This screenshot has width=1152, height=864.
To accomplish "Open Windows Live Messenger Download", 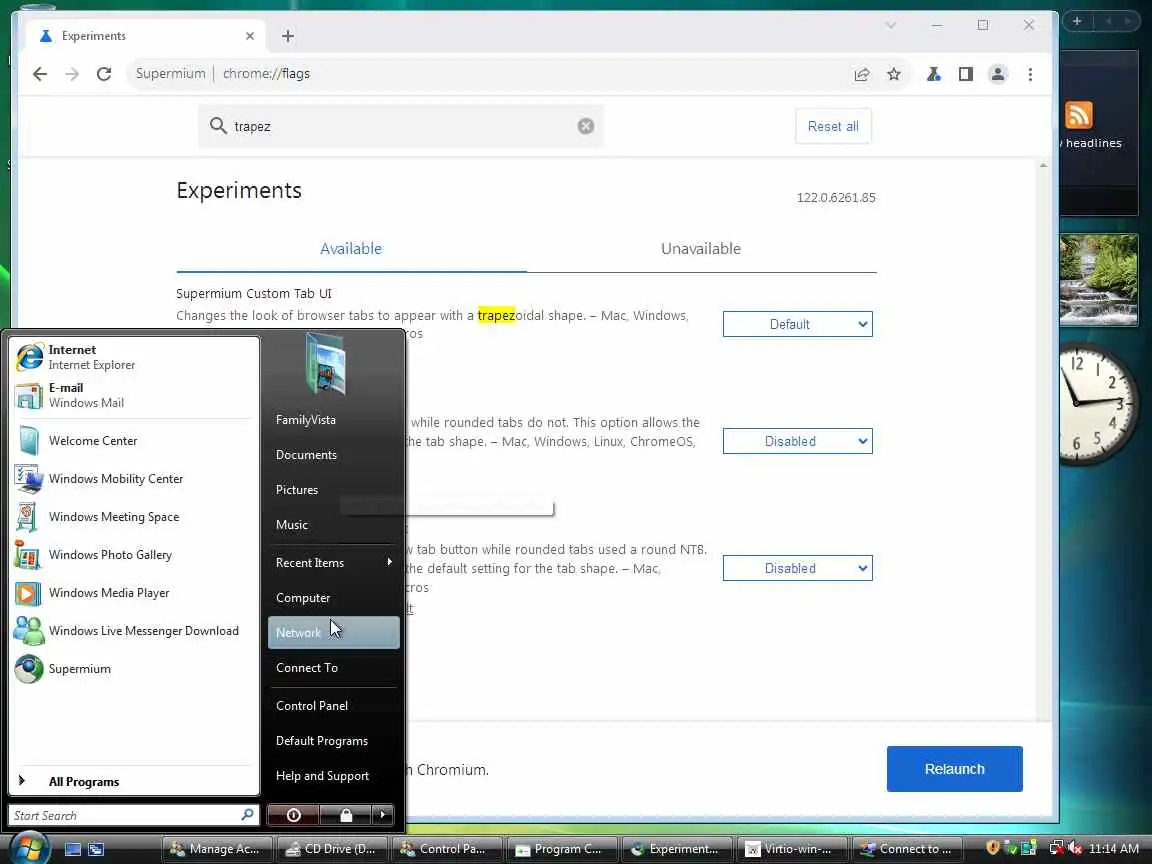I will click(134, 631).
